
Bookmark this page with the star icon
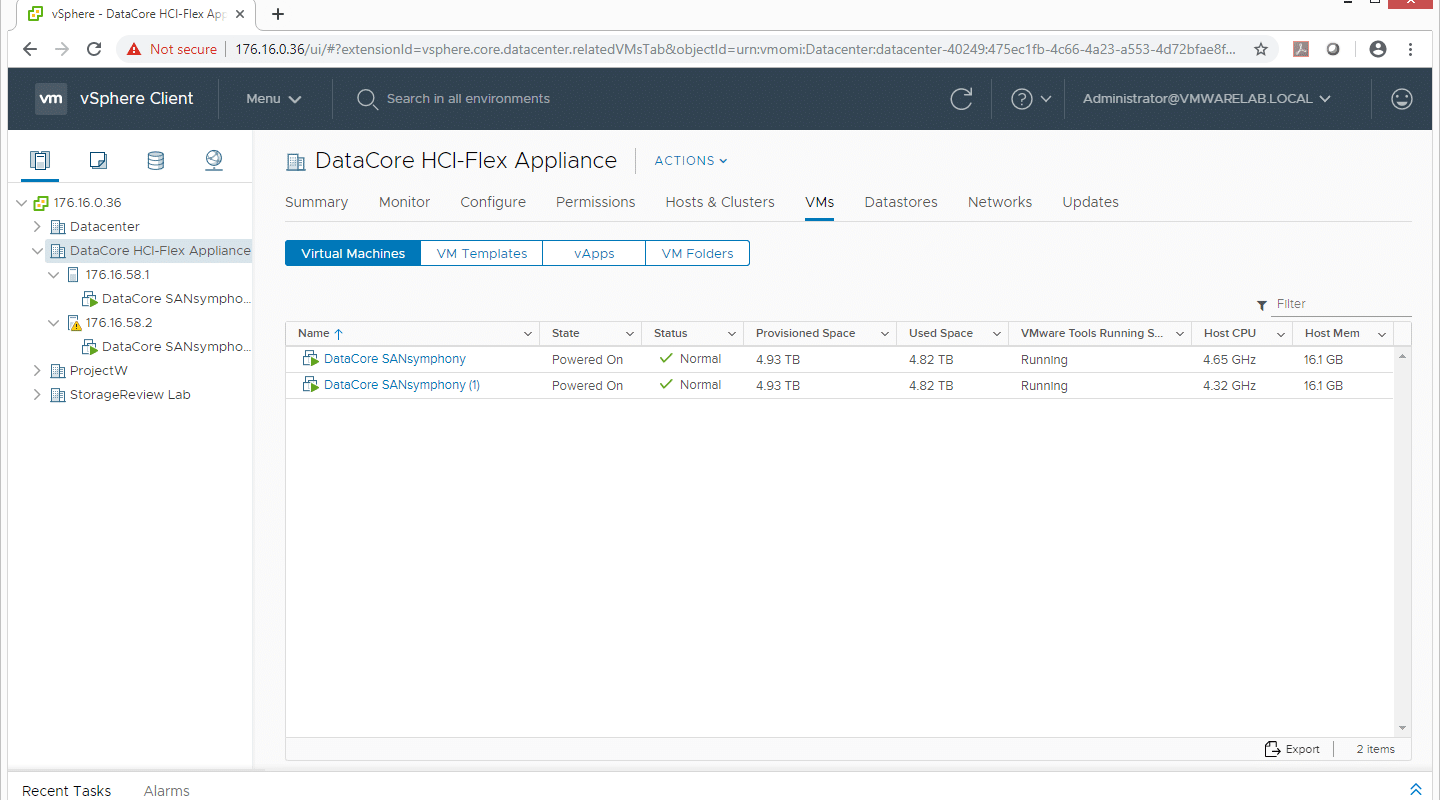(x=1261, y=49)
